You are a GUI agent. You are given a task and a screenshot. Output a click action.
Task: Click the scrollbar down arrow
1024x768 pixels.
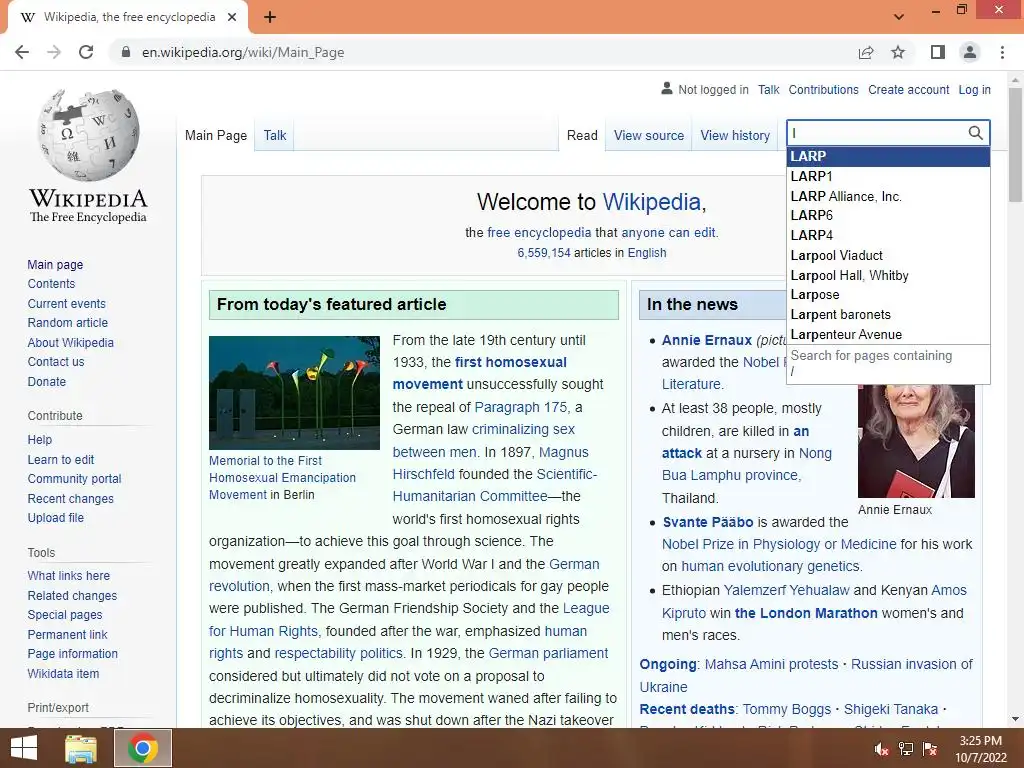[x=1016, y=719]
